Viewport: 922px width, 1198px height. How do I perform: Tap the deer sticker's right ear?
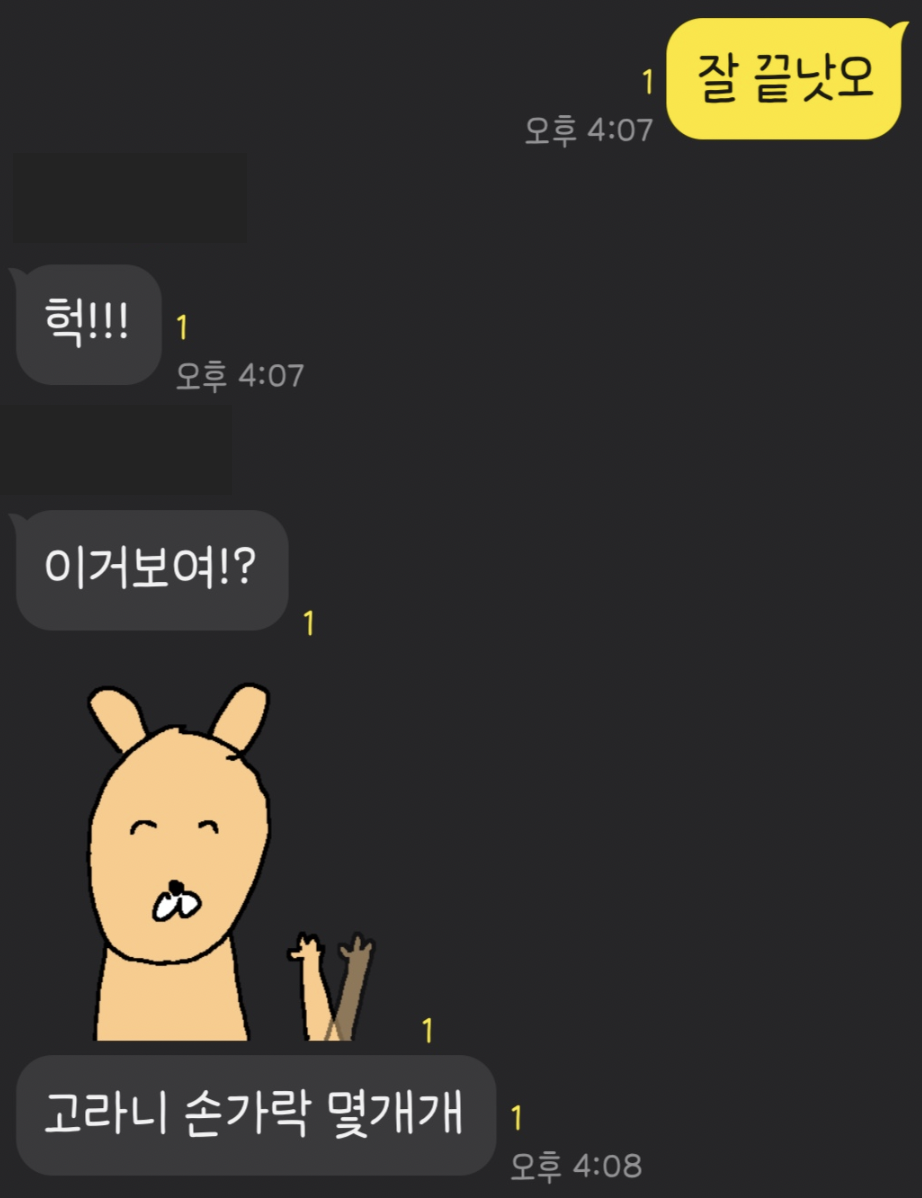[240, 716]
